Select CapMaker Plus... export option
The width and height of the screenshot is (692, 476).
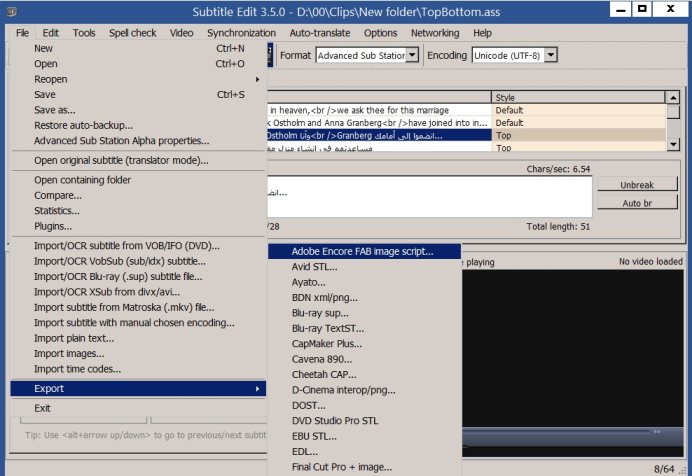point(365,344)
